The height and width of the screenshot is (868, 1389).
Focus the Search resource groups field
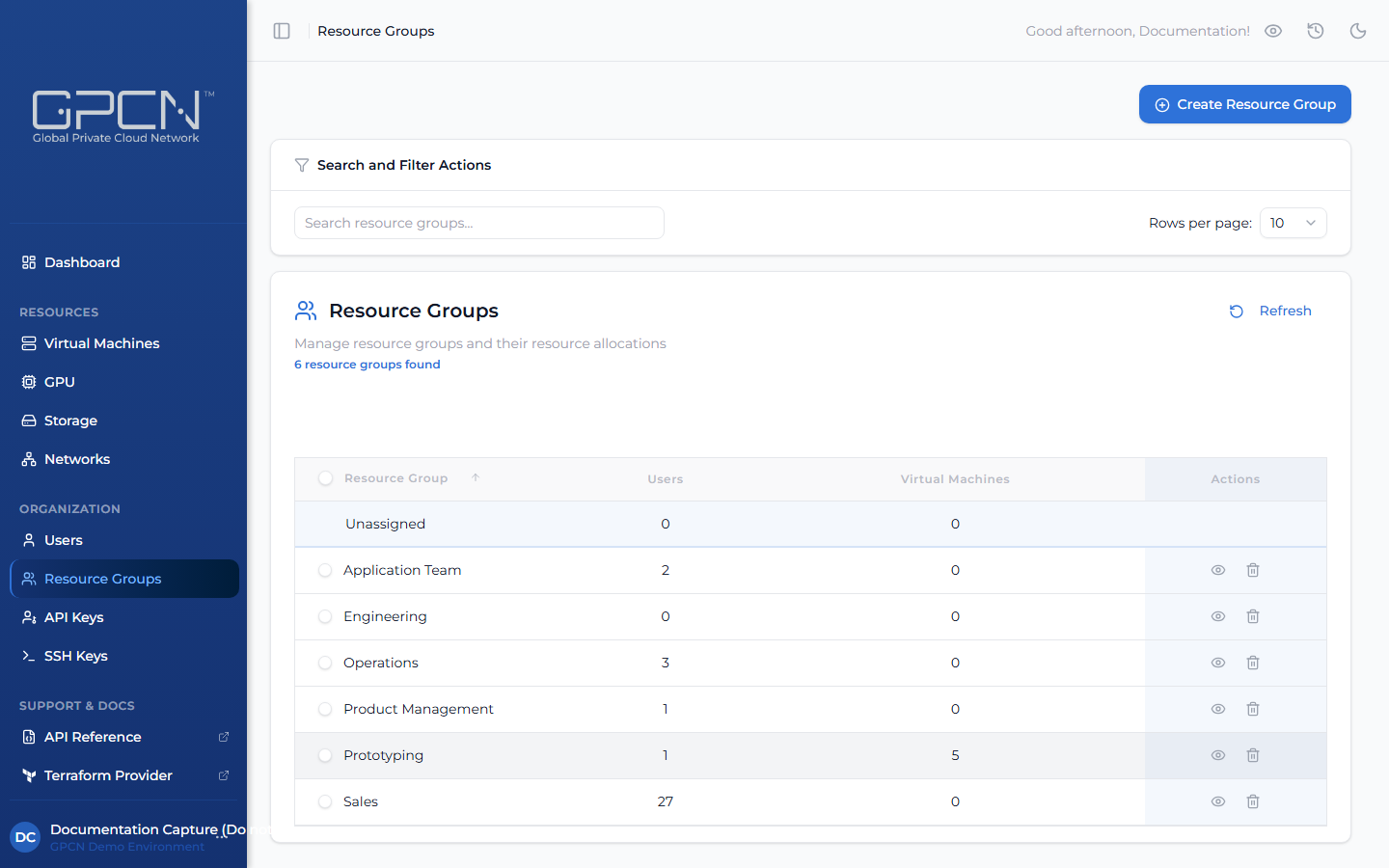[x=479, y=223]
